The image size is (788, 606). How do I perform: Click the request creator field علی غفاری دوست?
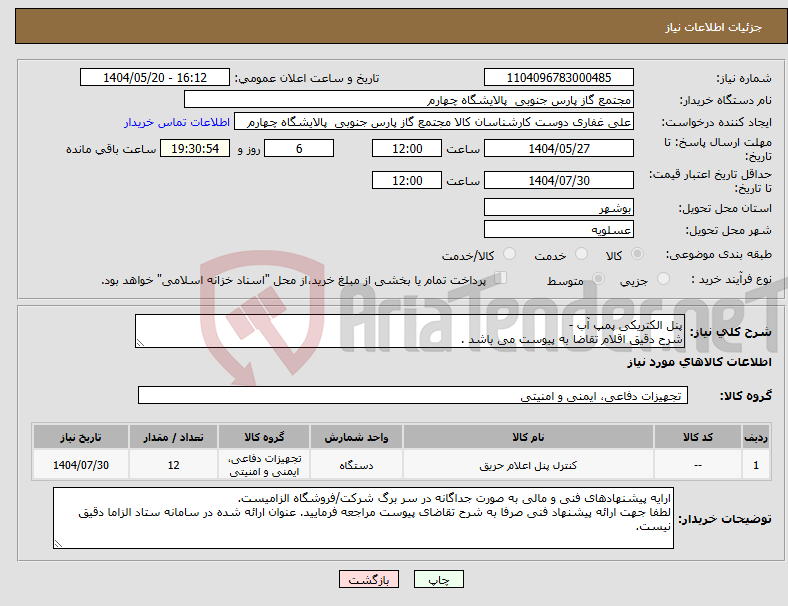[x=434, y=122]
